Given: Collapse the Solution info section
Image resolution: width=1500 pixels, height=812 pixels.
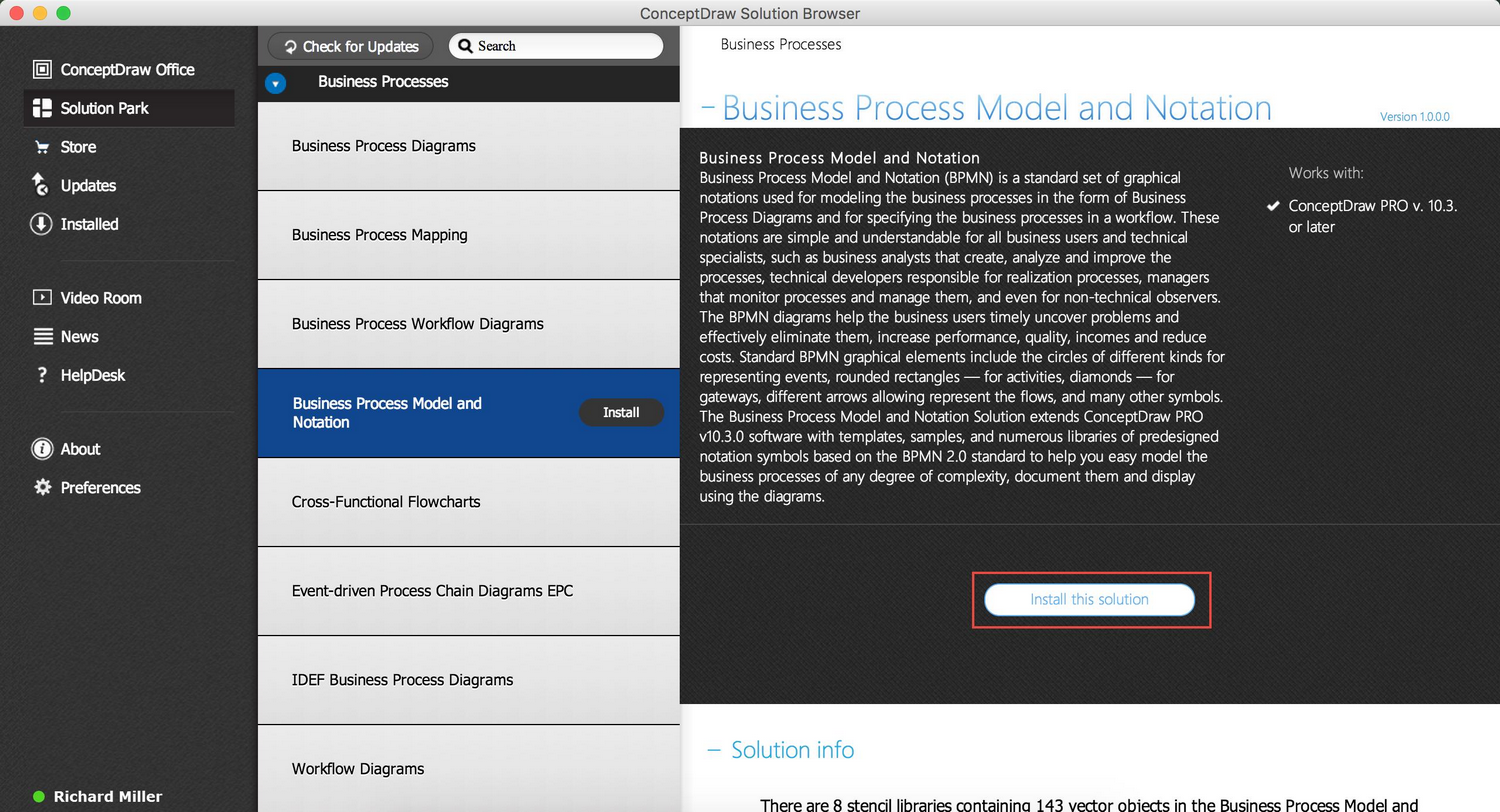Looking at the screenshot, I should point(714,750).
